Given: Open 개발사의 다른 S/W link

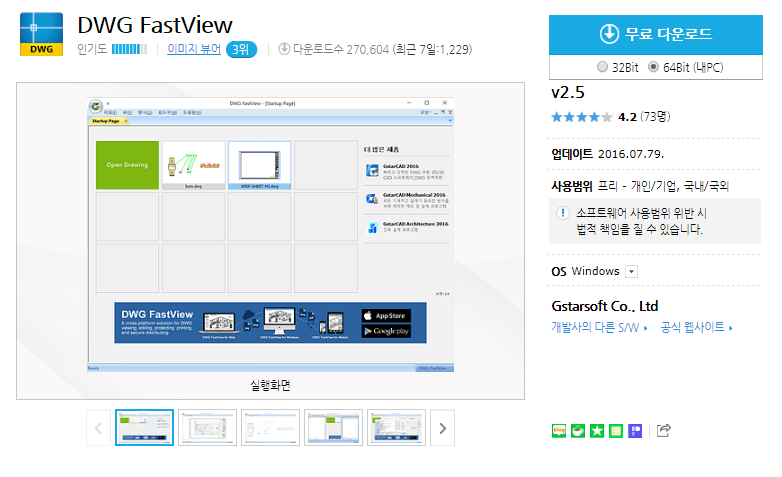Looking at the screenshot, I should coord(598,327).
